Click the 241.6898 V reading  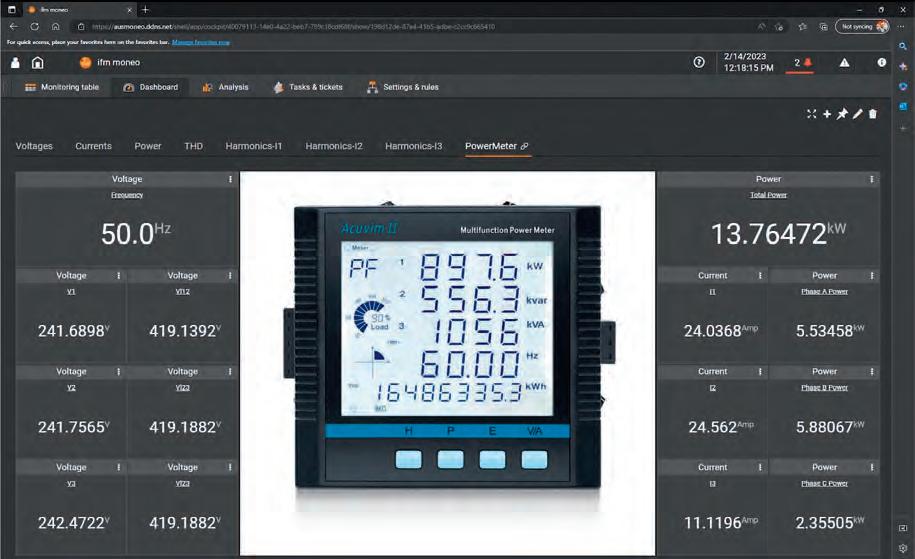point(74,331)
